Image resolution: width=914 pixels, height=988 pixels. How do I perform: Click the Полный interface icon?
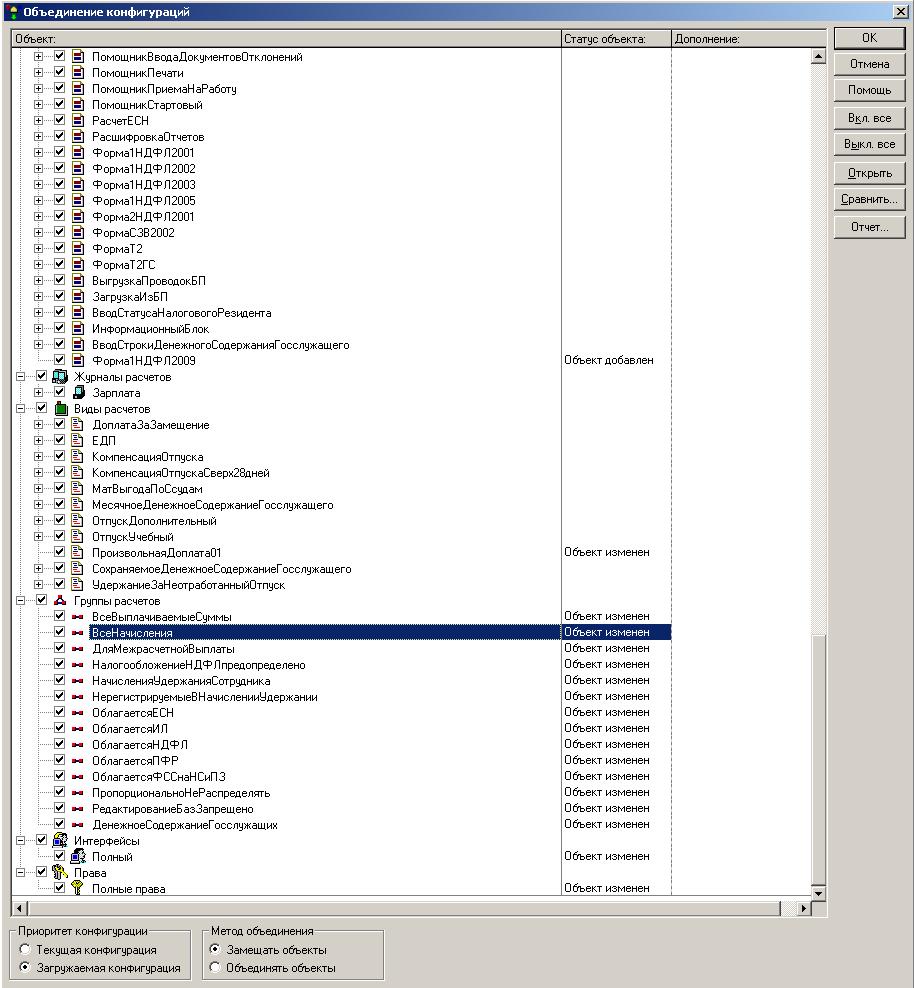point(78,856)
